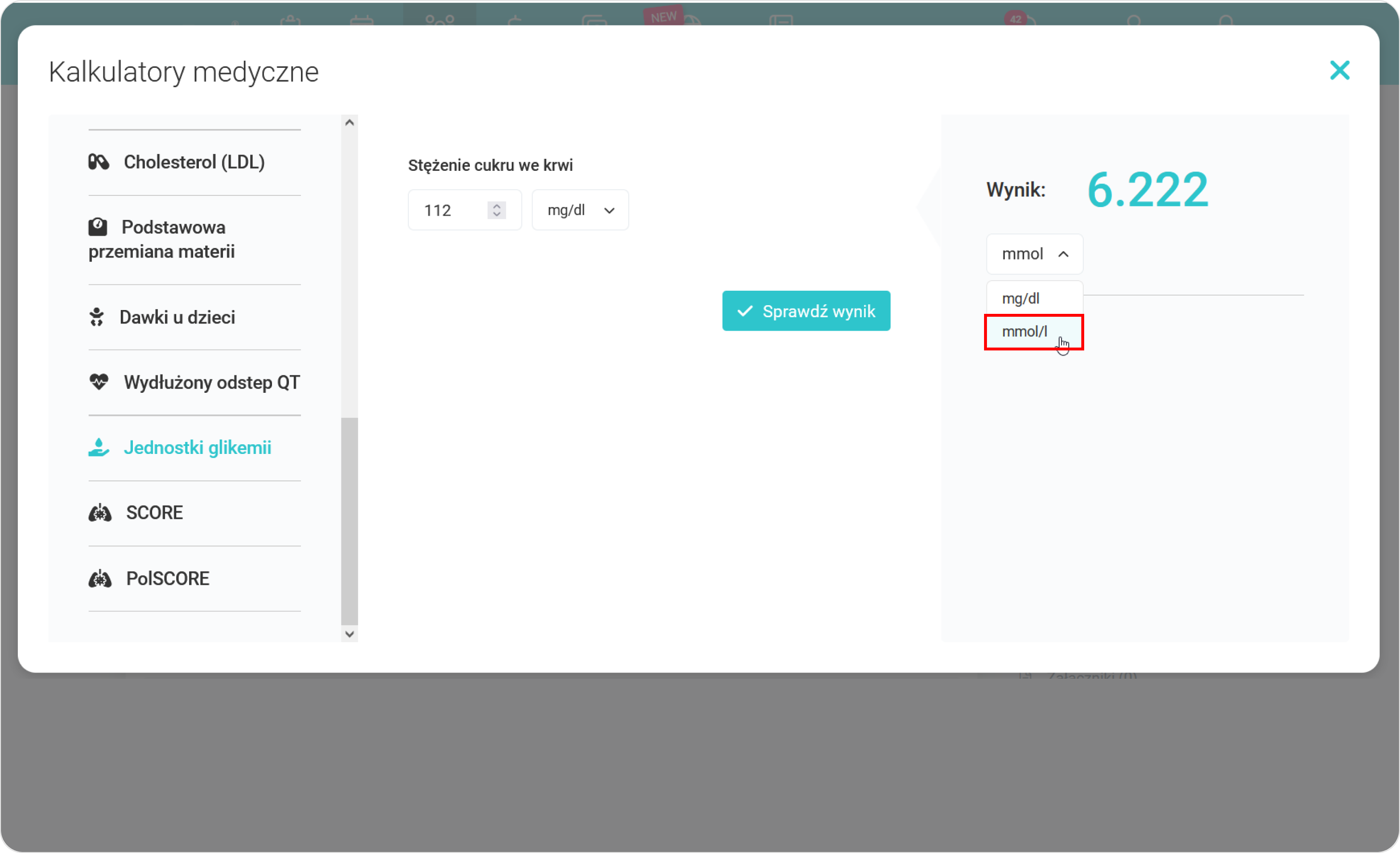This screenshot has height=853, width=1400.
Task: Close the Kalkulatory medyczne dialog
Action: pos(1339,70)
